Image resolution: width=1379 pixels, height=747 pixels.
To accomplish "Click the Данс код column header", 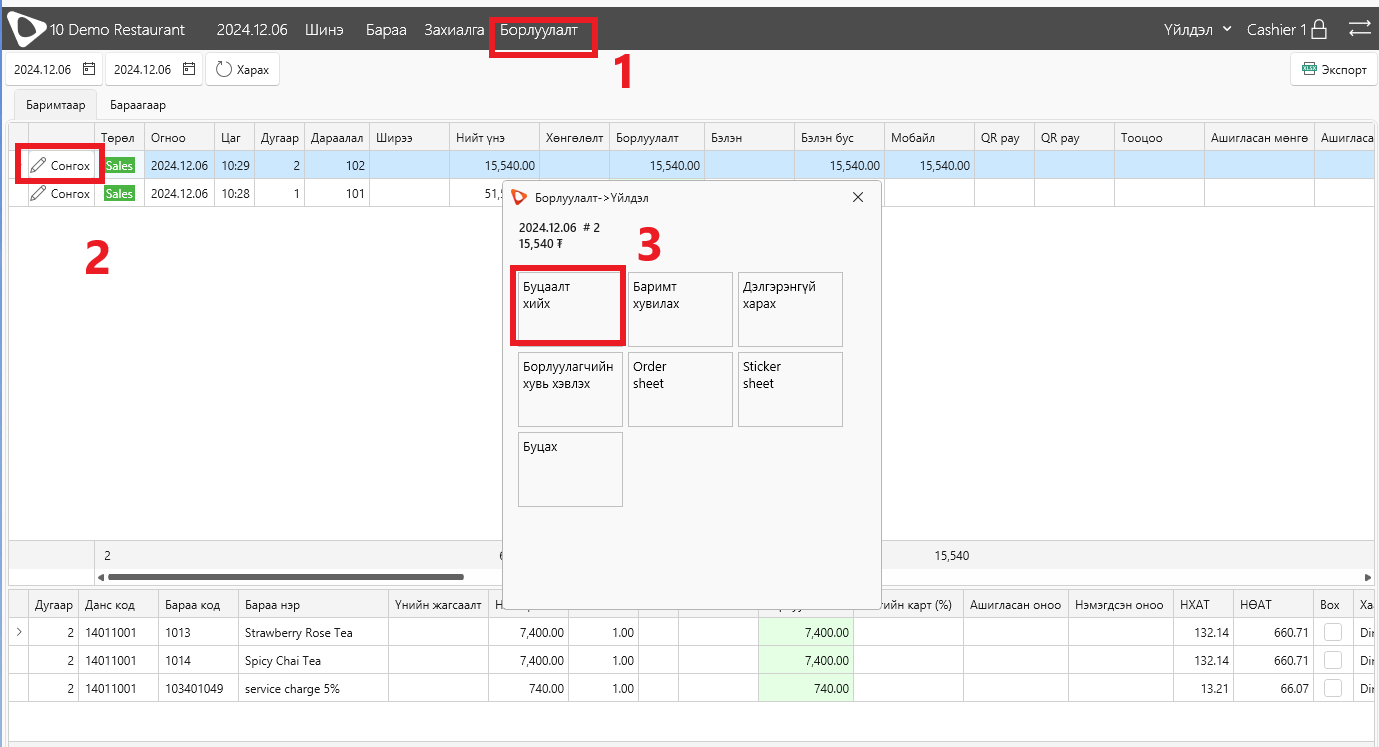I will (x=118, y=604).
